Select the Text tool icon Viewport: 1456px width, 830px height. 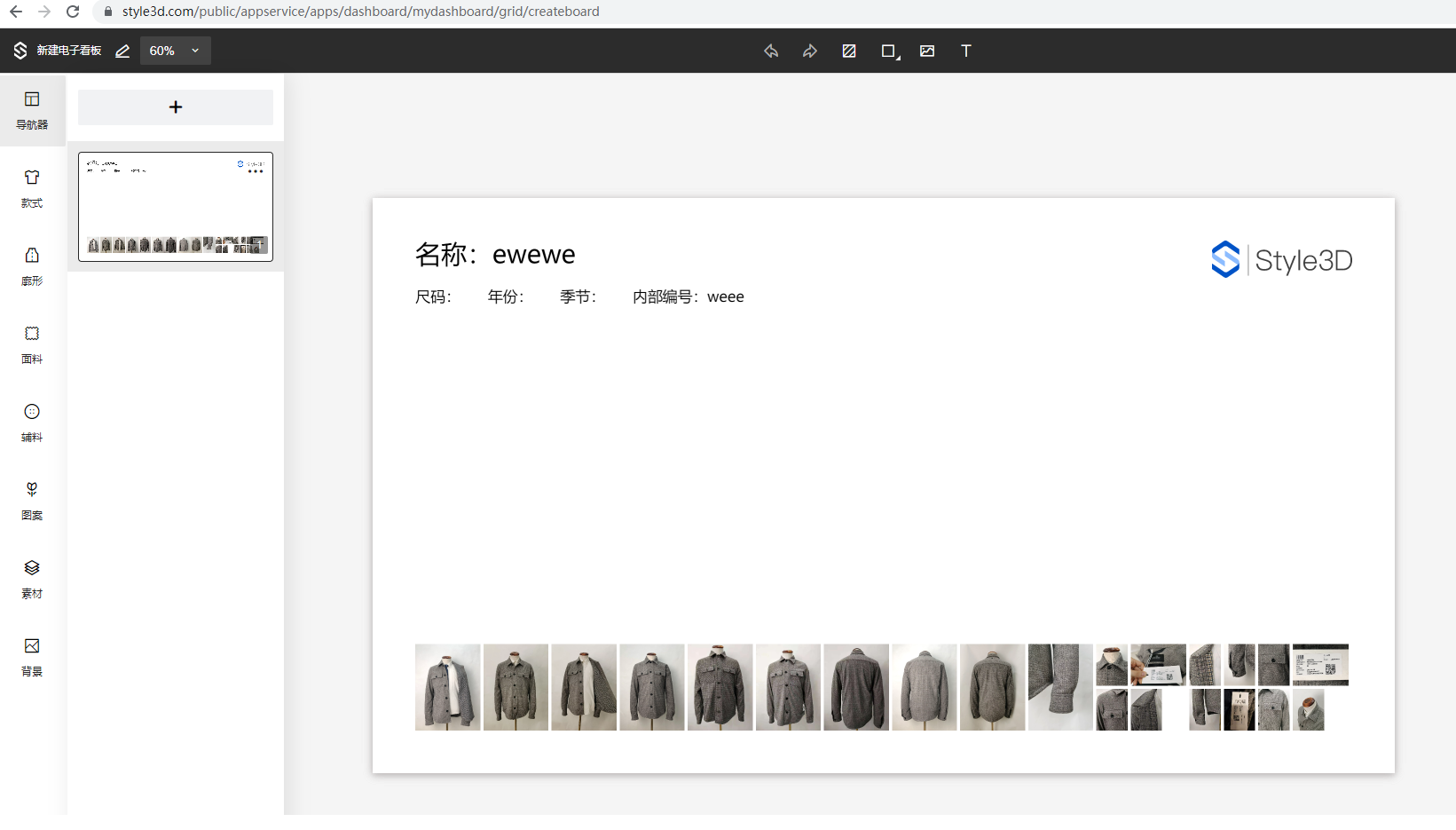click(x=966, y=51)
